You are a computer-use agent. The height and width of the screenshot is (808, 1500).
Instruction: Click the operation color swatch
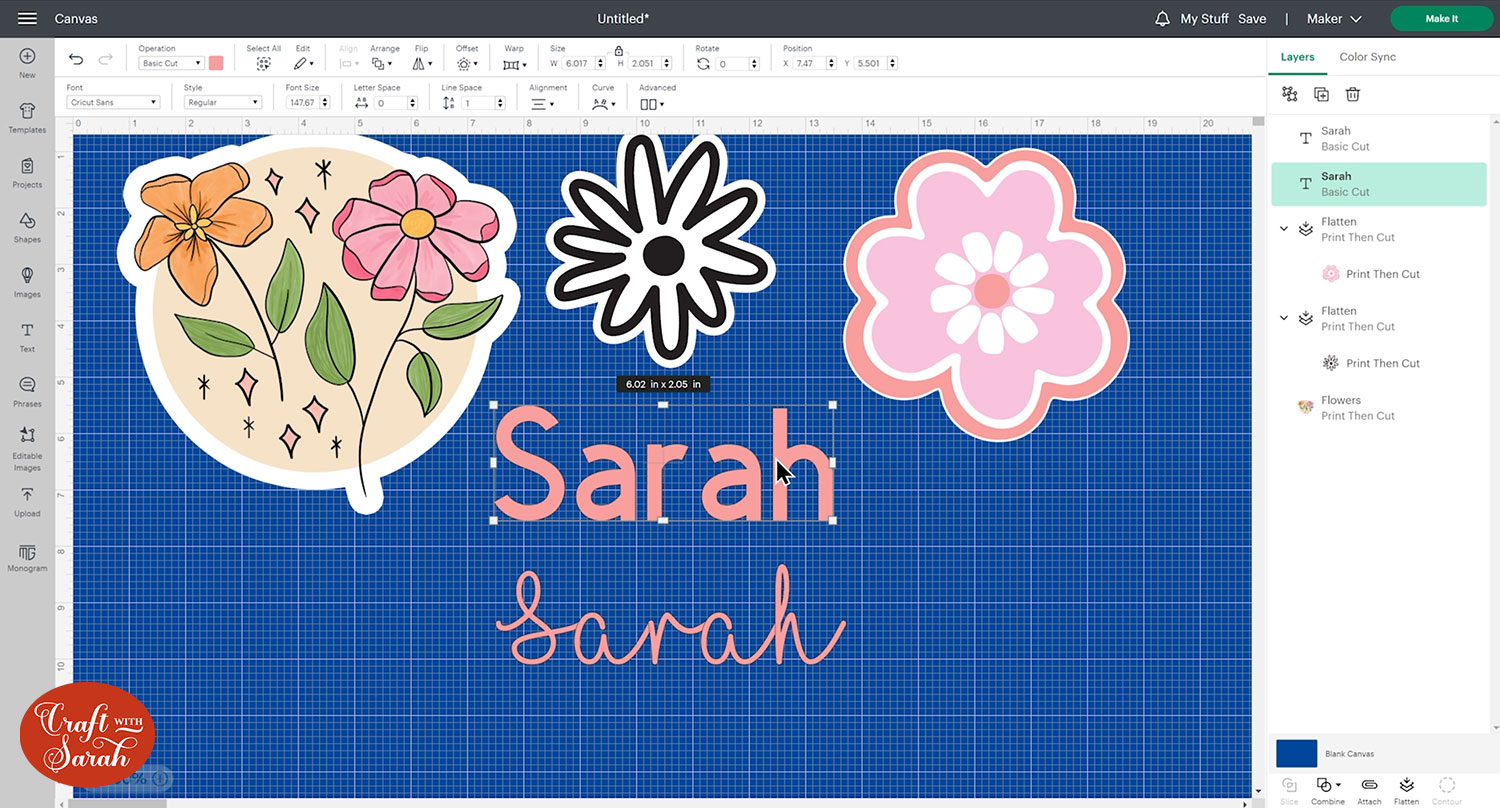(x=216, y=63)
